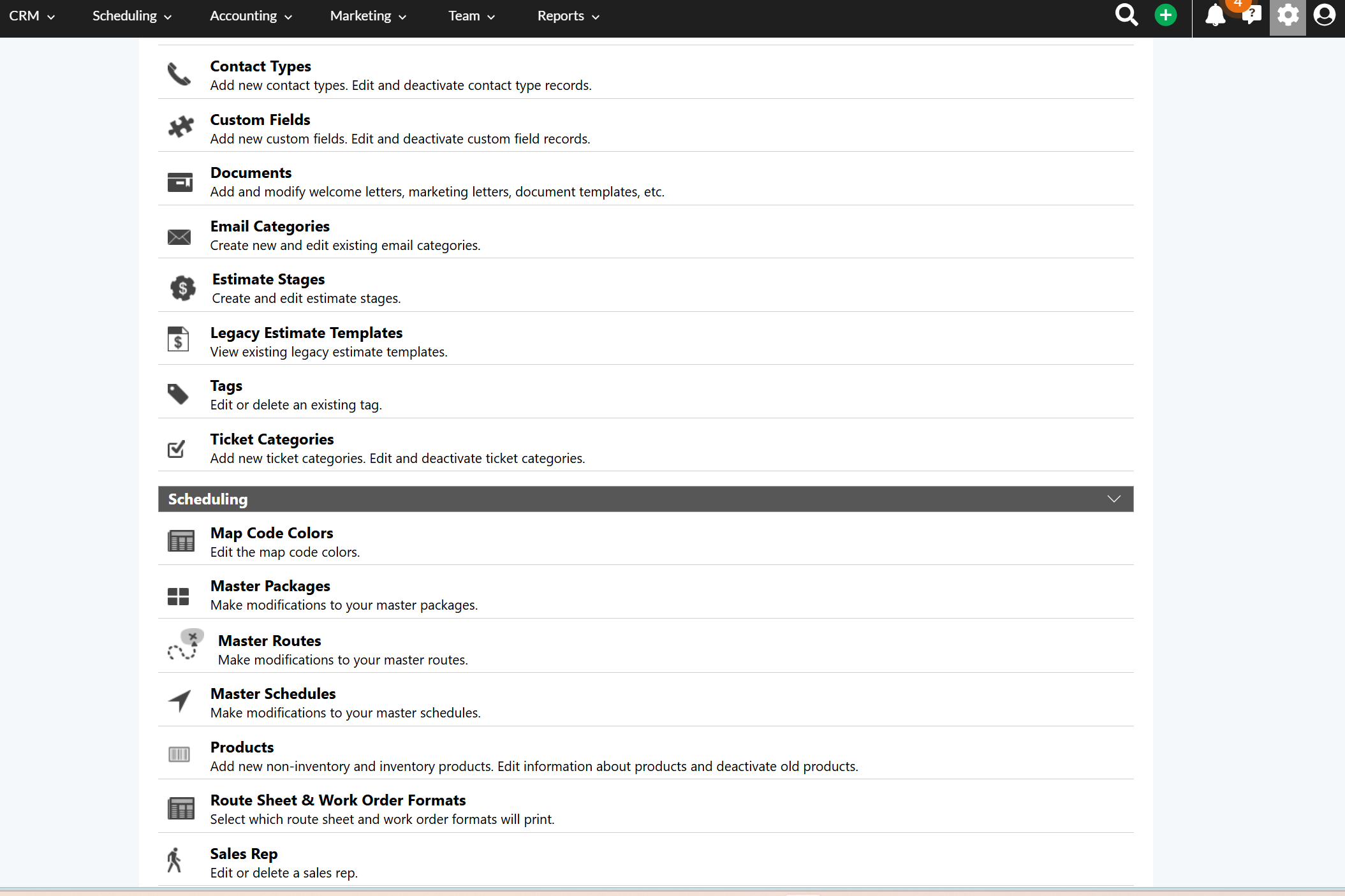Click the Documents archive box icon
The image size is (1345, 896).
coord(180,182)
